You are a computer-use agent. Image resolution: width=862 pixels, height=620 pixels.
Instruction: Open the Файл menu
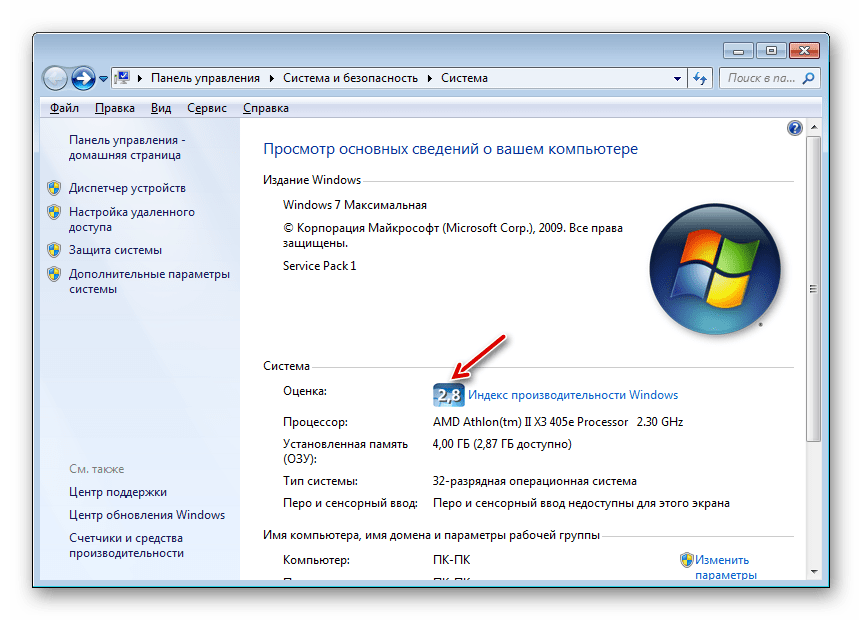(64, 108)
